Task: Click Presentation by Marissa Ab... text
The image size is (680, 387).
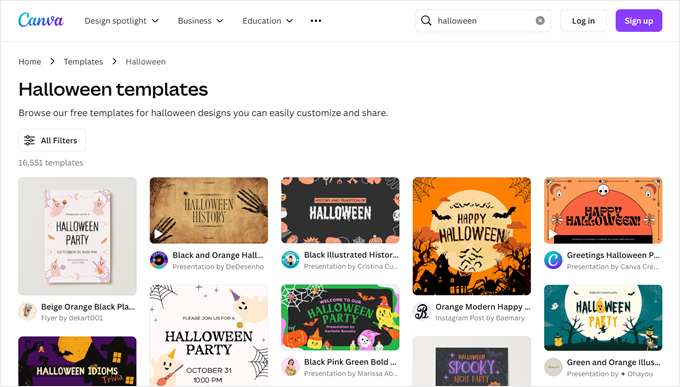Action: (351, 373)
